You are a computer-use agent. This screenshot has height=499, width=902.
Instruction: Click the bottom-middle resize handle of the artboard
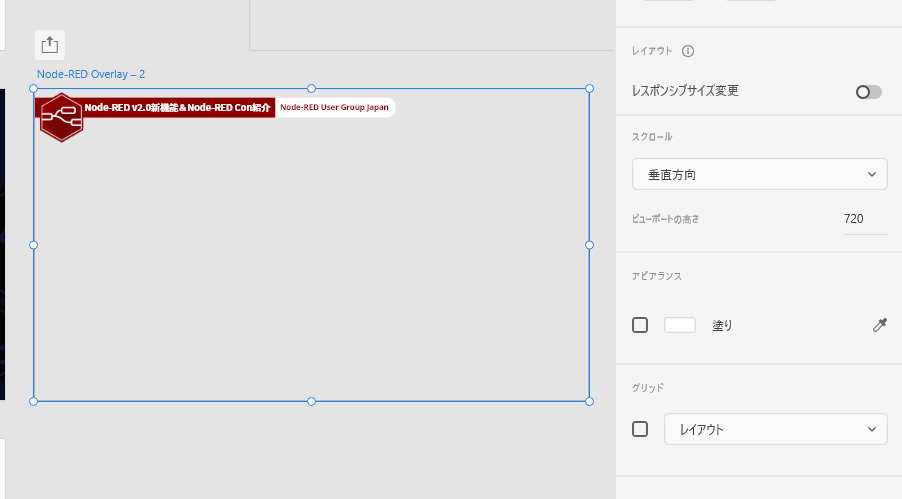[x=311, y=401]
